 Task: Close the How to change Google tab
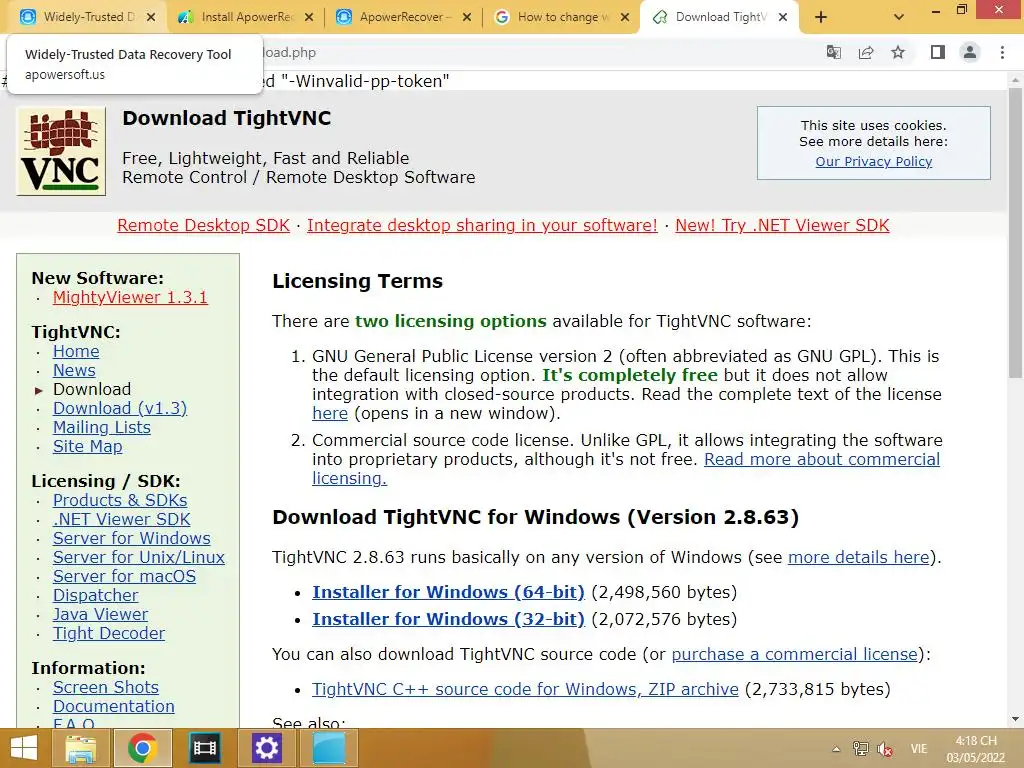[625, 17]
